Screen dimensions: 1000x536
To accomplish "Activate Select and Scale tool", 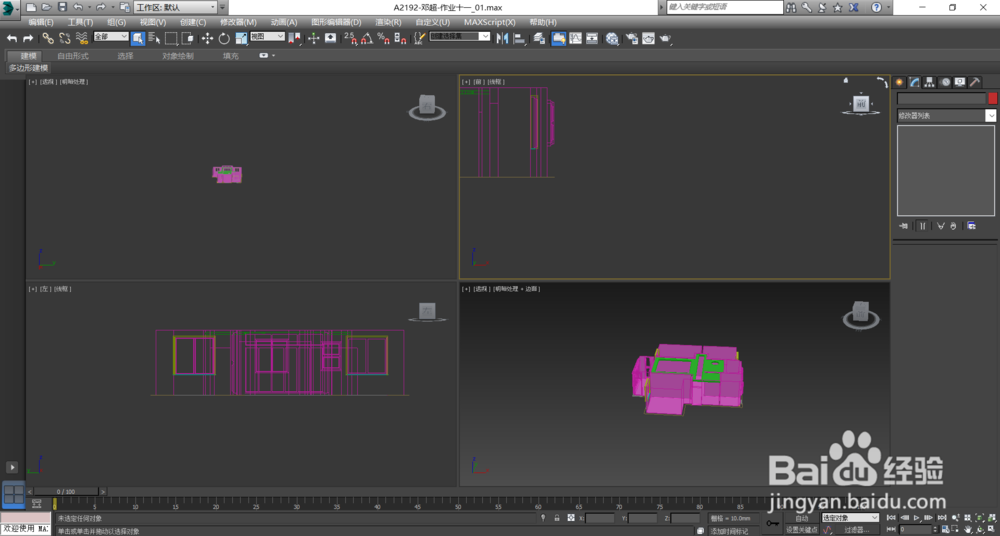I will pos(241,38).
